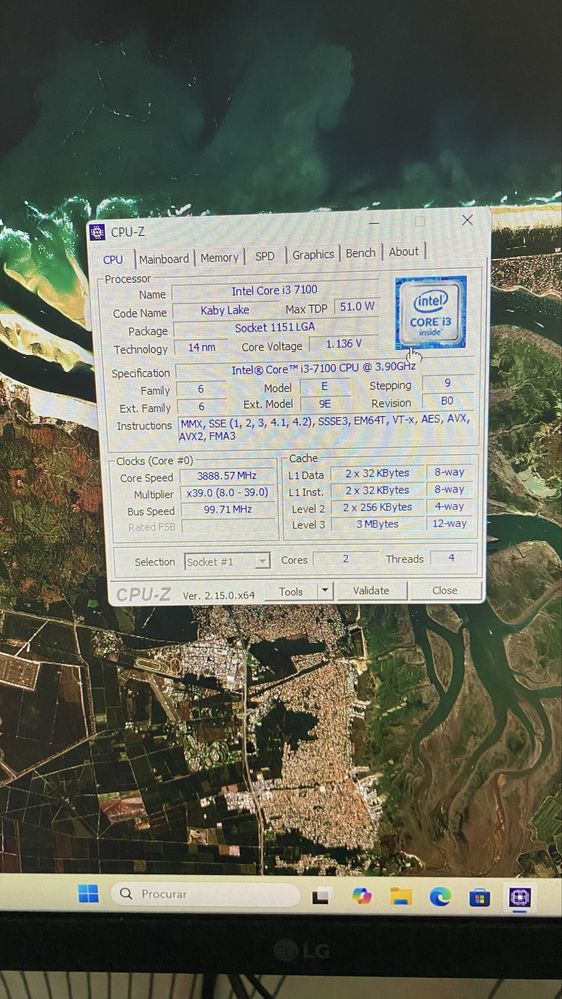Click the technology value '14 nm'
The height and width of the screenshot is (999, 562).
click(x=202, y=348)
